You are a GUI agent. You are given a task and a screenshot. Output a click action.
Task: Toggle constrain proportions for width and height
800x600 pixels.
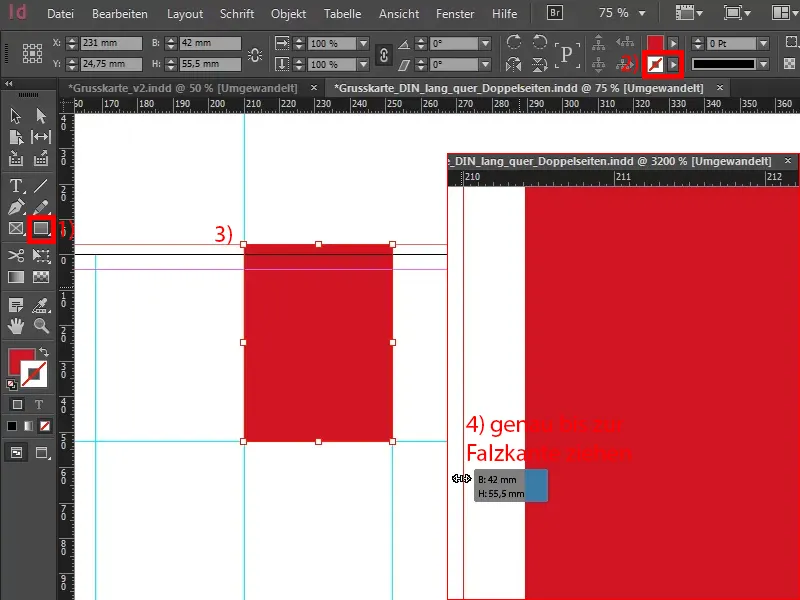[255, 54]
